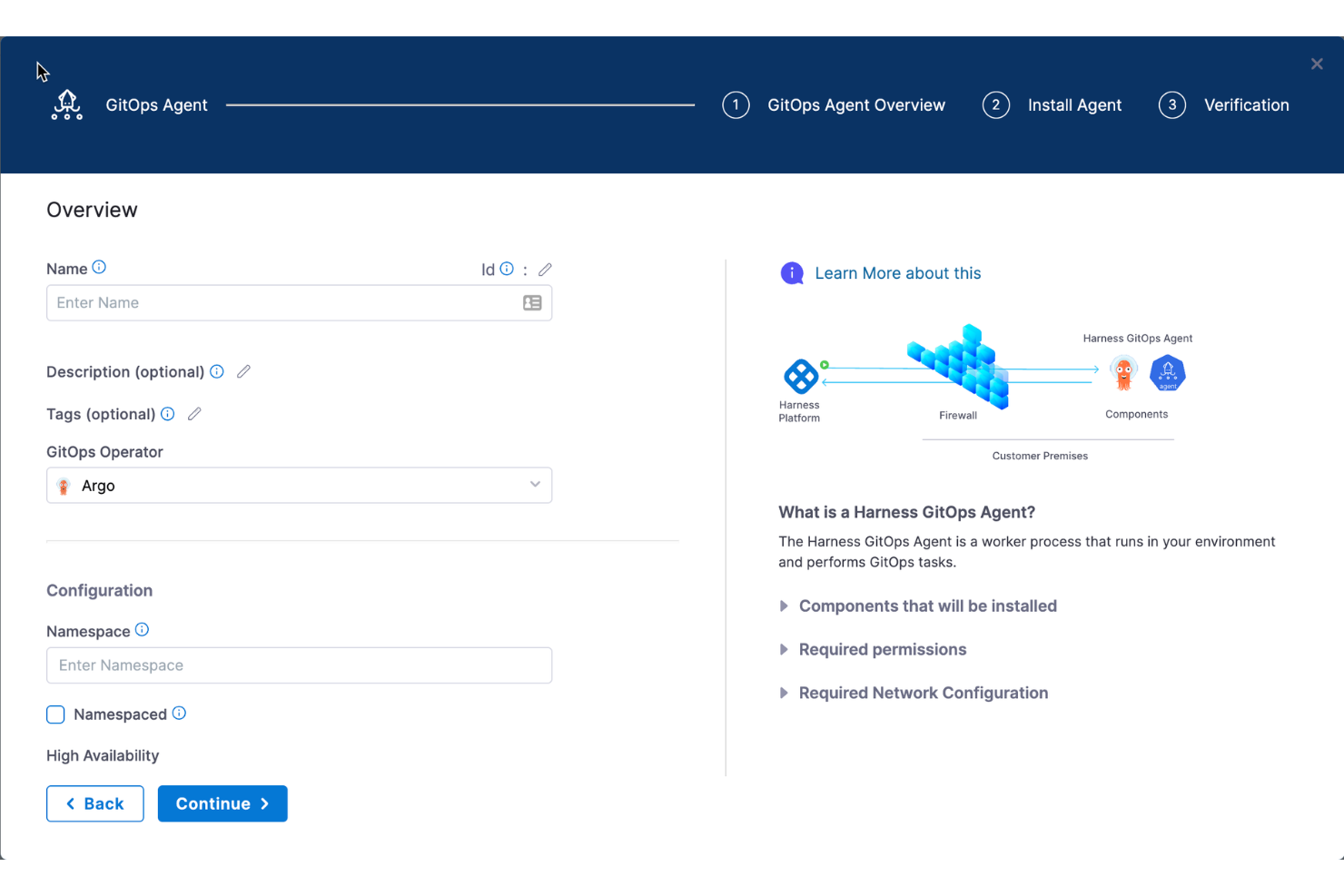
Task: Go to step 2 Install Agent
Action: [1052, 105]
